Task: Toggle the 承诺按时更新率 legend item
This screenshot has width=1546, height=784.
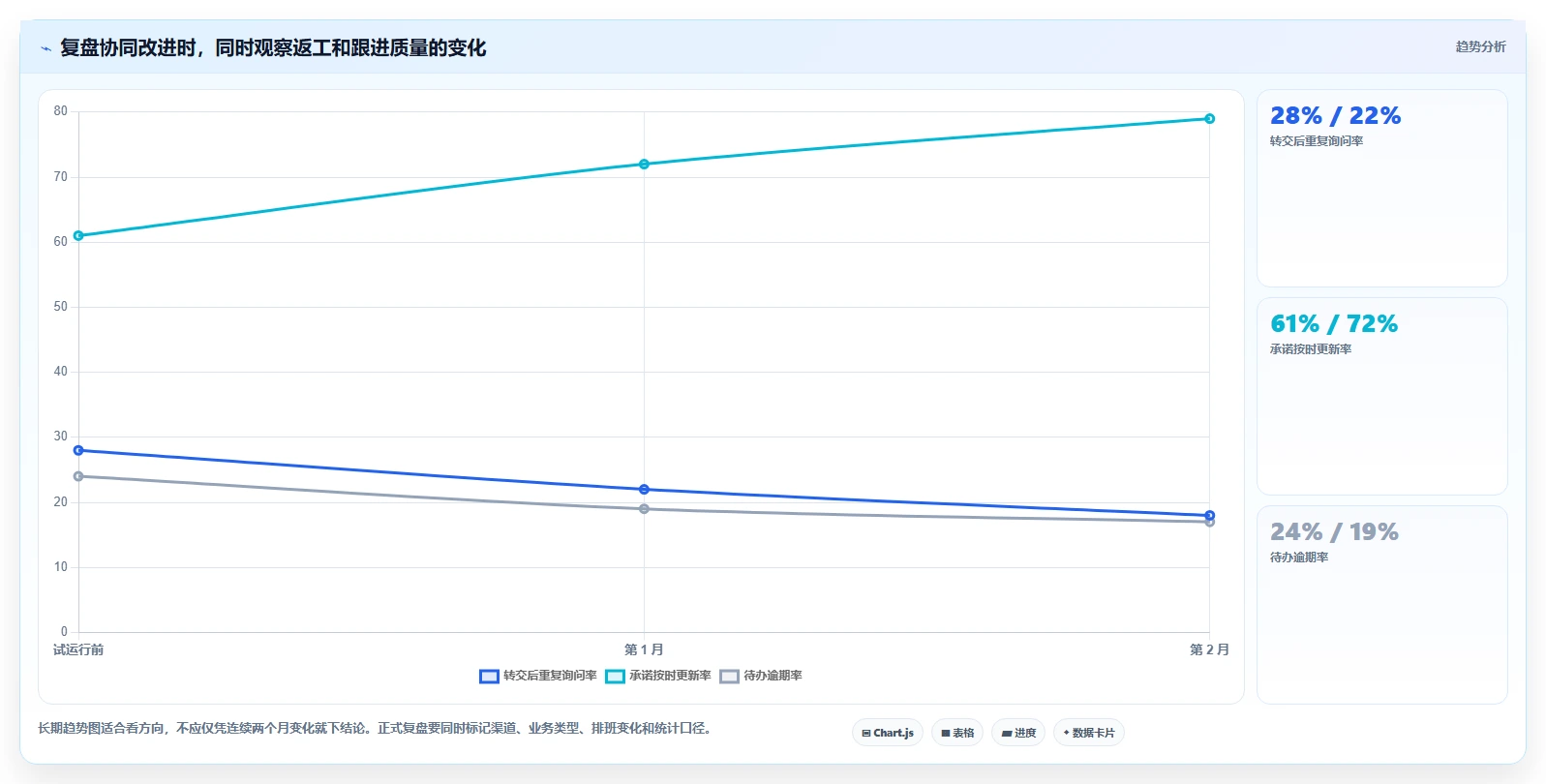Action: click(x=658, y=676)
